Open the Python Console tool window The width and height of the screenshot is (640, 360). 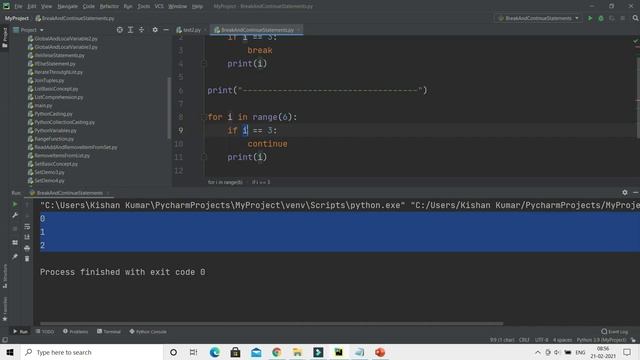point(148,331)
